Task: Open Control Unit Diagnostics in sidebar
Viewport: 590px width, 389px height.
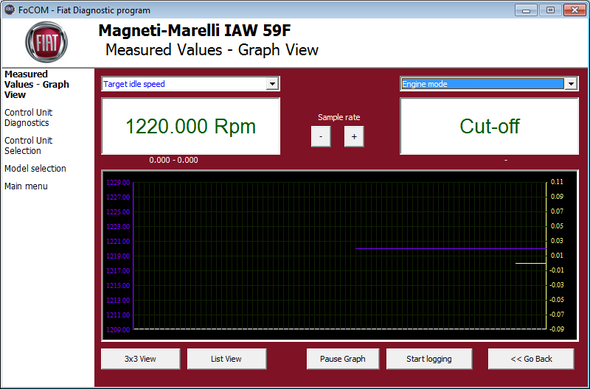Action: (x=28, y=118)
